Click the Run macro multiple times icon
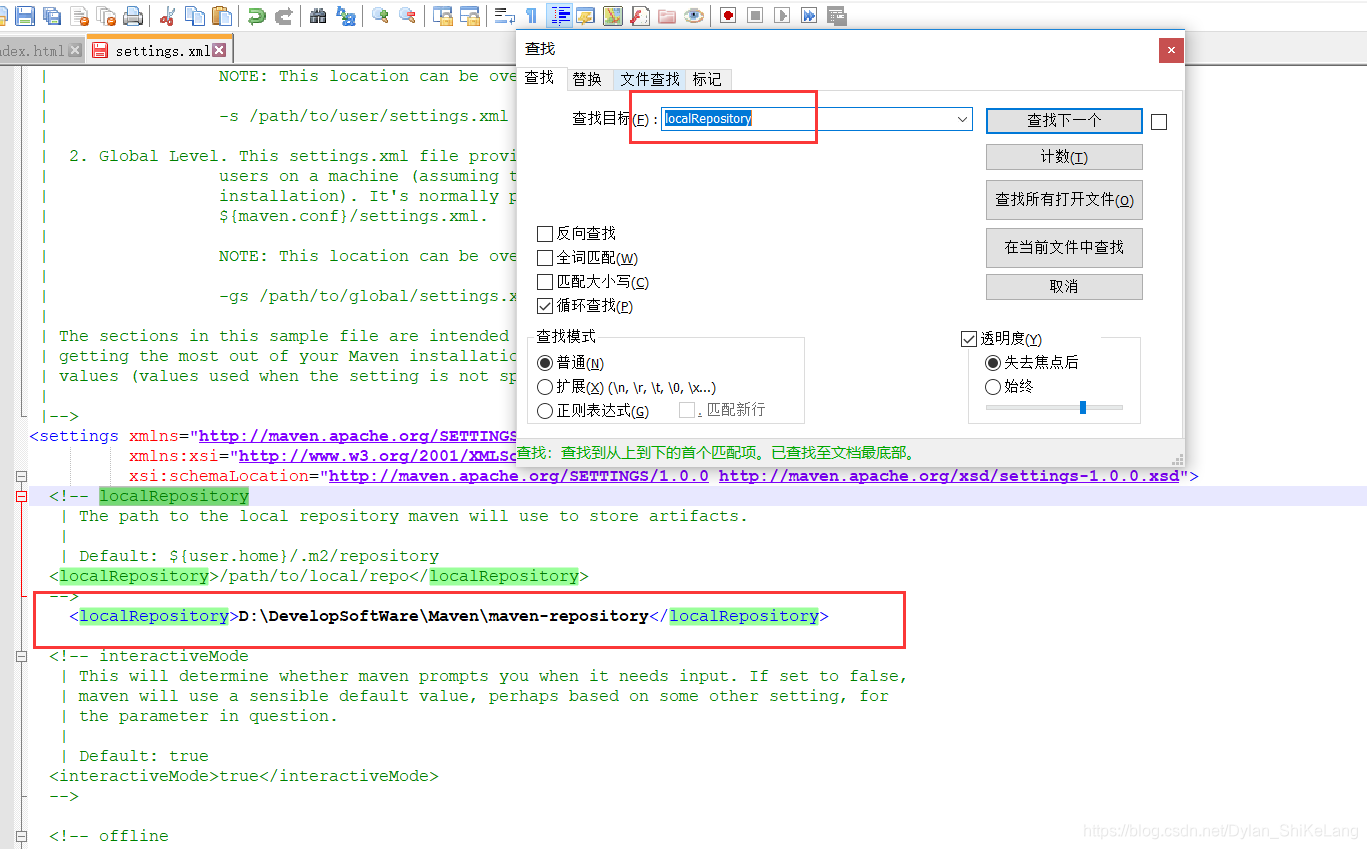The image size is (1367, 849). click(x=809, y=16)
